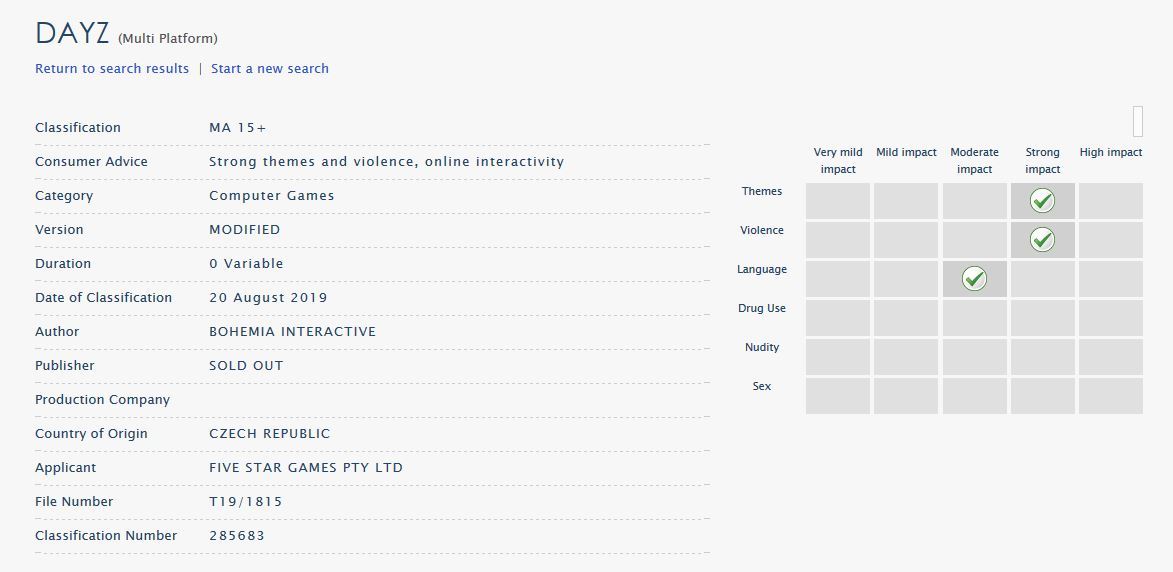Click the MA 15+ classification value
1173x572 pixels.
[238, 128]
